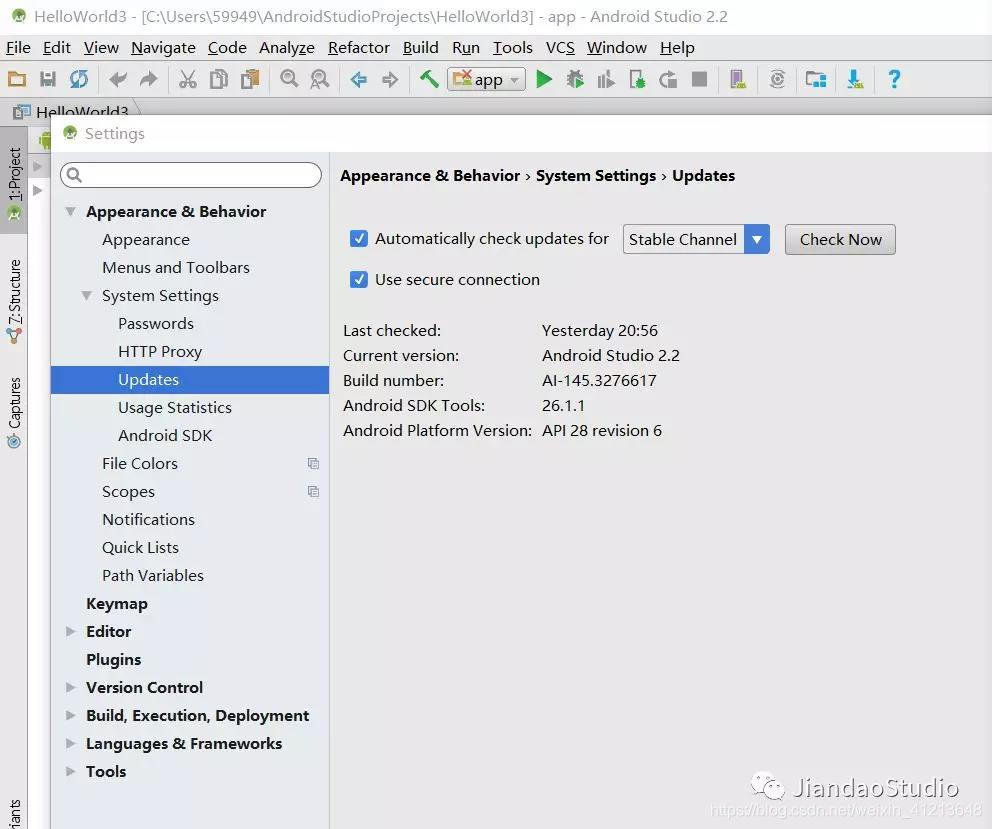The width and height of the screenshot is (992, 829).
Task: Open the app run configuration dropdown
Action: tap(486, 80)
